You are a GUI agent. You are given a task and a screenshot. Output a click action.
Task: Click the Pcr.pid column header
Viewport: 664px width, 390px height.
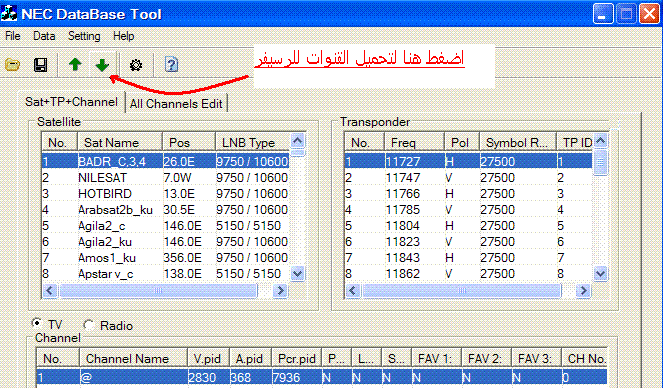296,358
